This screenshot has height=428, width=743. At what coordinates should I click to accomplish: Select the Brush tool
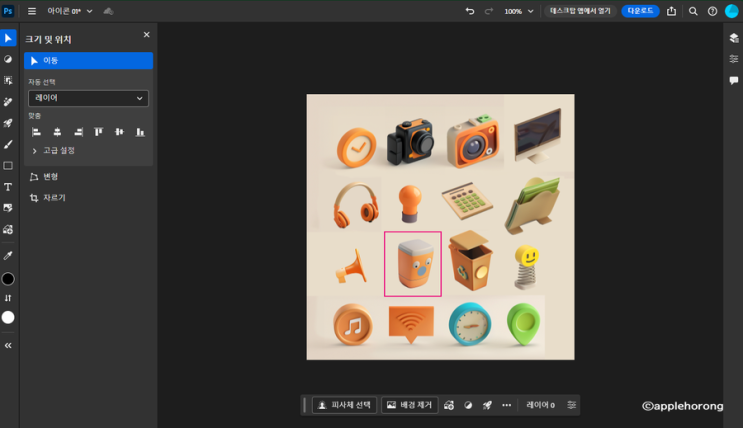8,145
